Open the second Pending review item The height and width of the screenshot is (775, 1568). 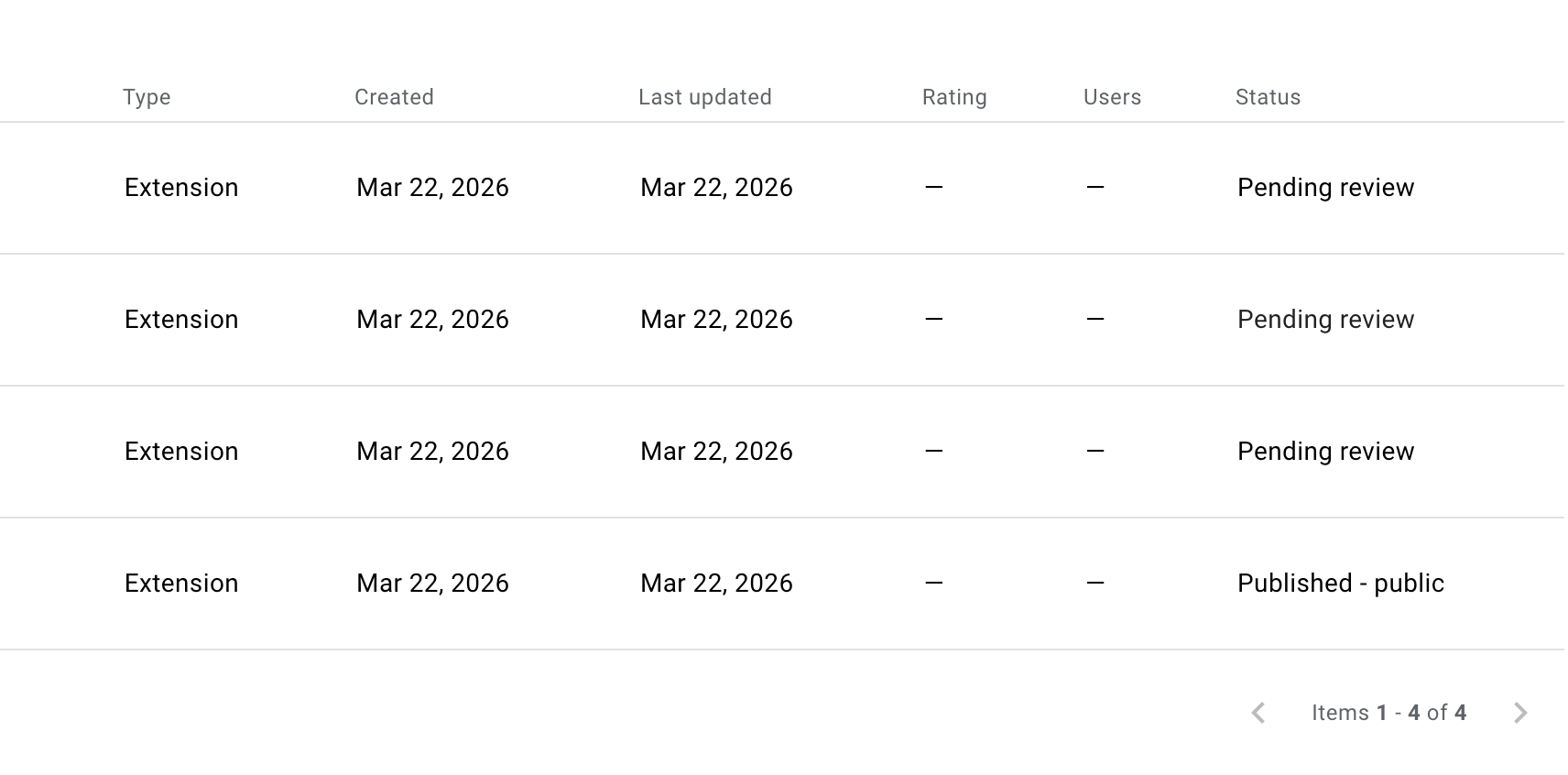pyautogui.click(x=1325, y=320)
